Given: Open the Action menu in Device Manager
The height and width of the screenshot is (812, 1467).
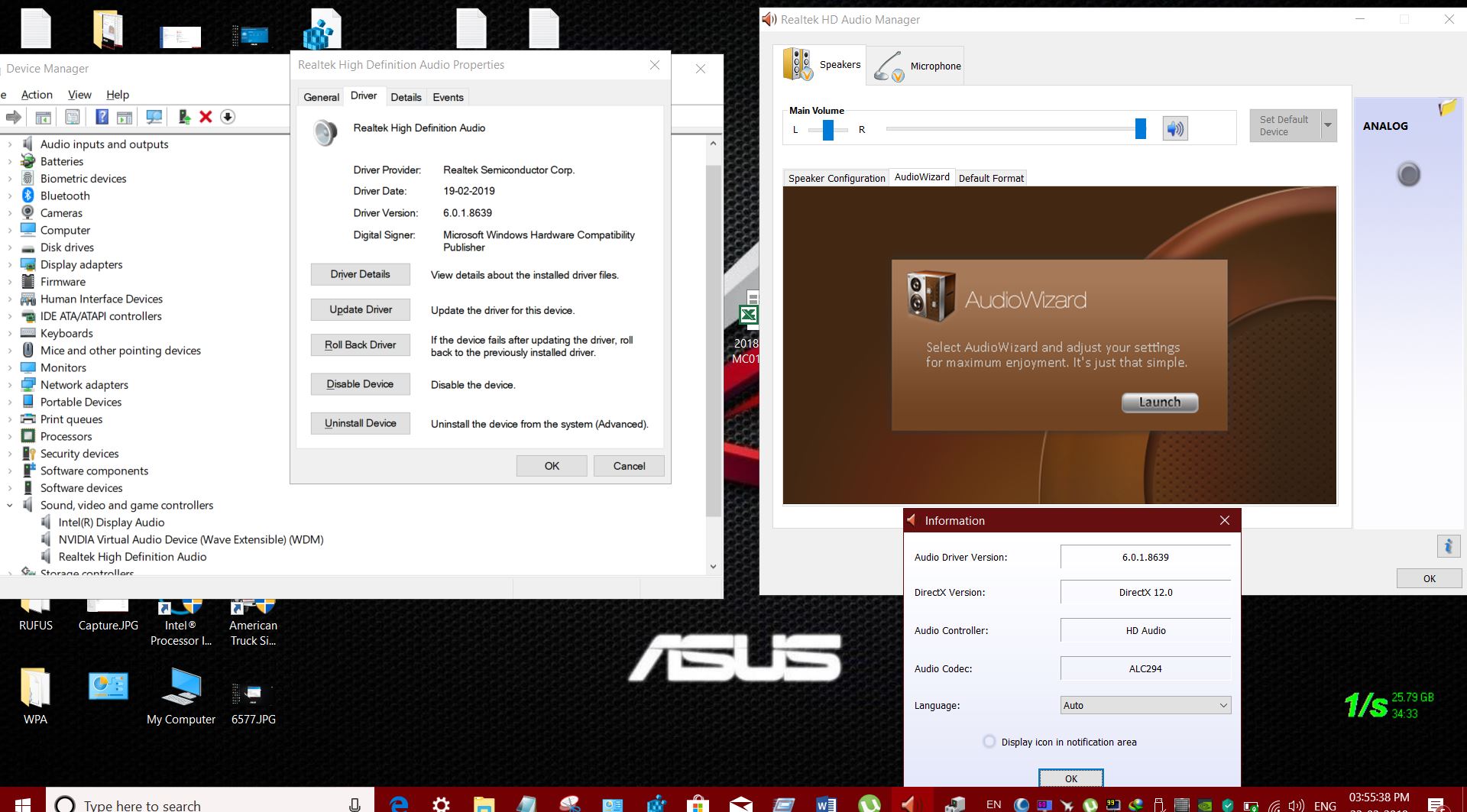Looking at the screenshot, I should [37, 95].
